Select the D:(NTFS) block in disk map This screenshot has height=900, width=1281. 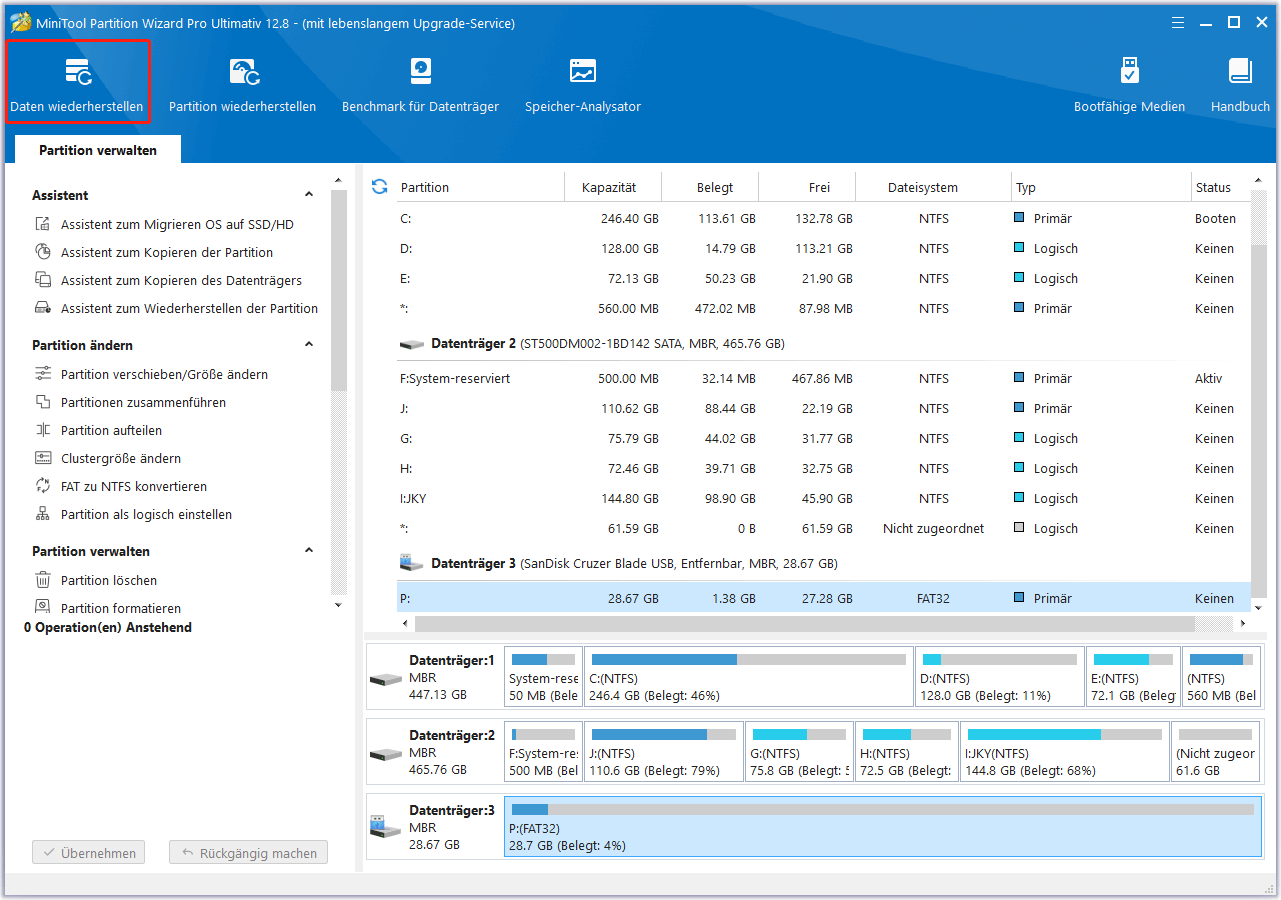click(999, 677)
